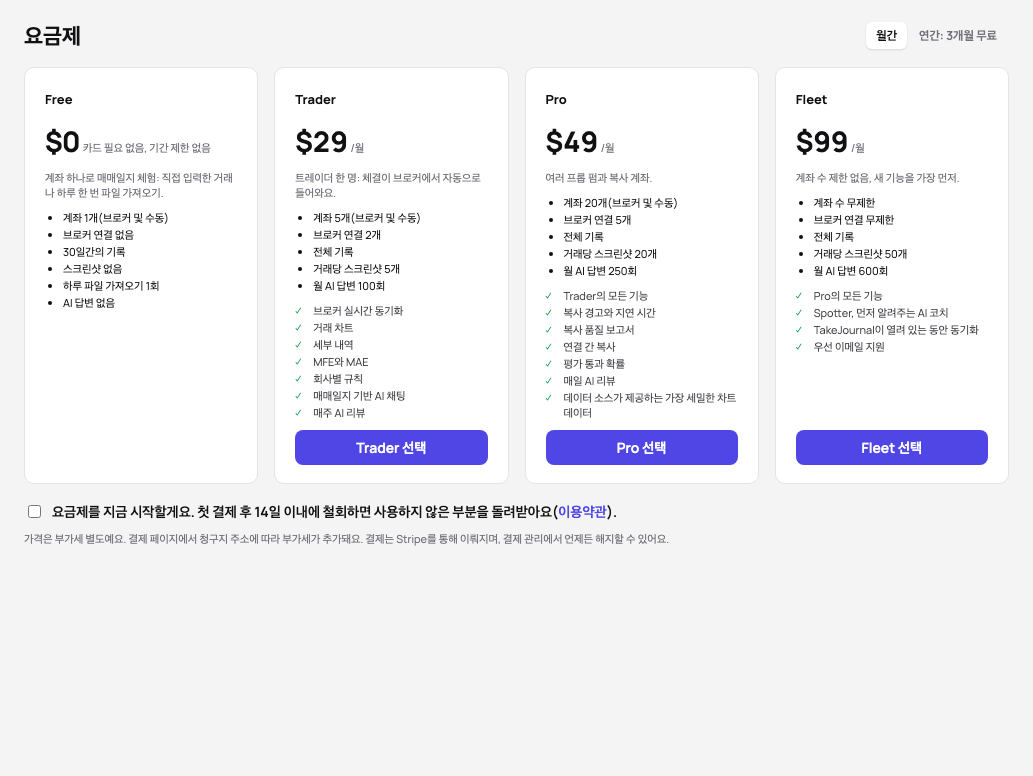
Task: Click 우선 이메일 지원 feature
Action: (x=849, y=347)
